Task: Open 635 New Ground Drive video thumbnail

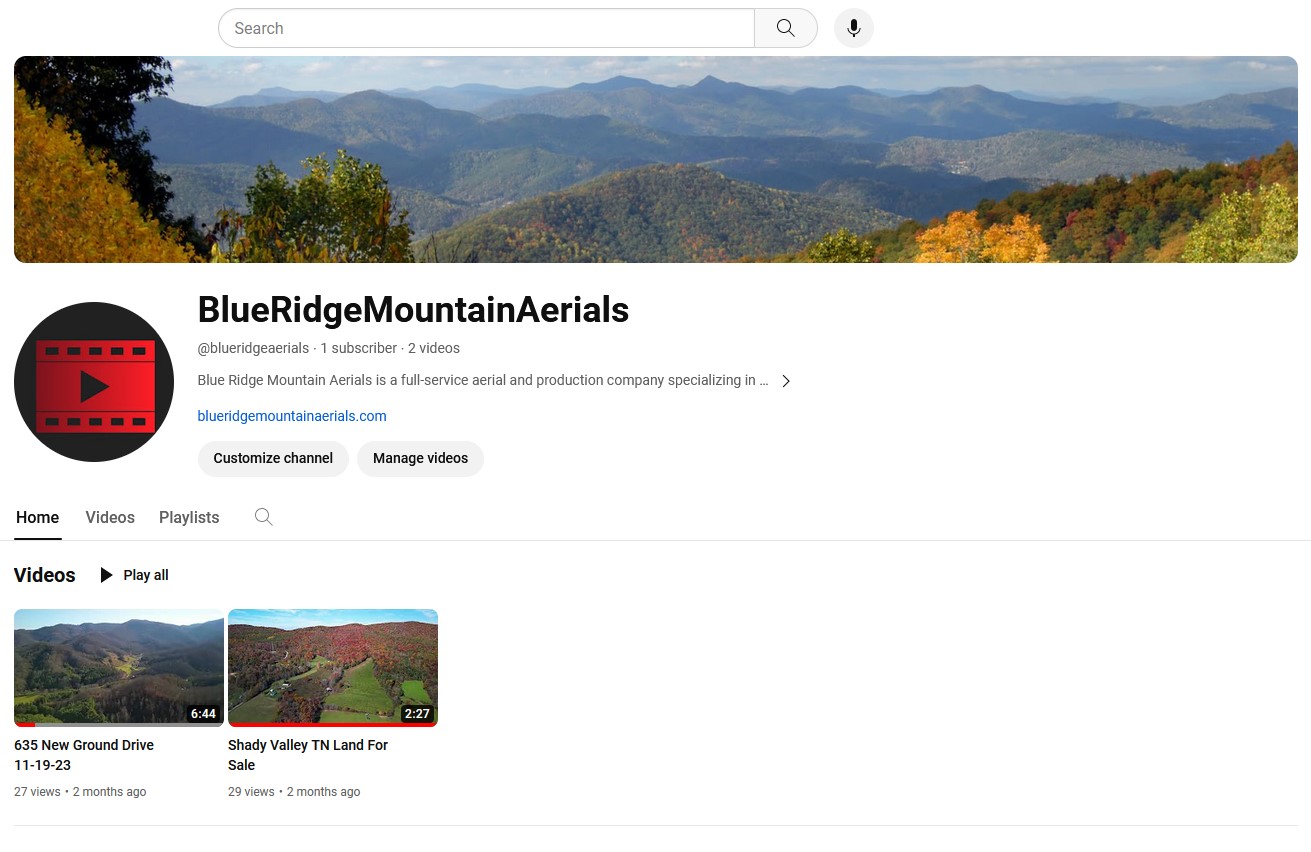Action: pos(119,668)
